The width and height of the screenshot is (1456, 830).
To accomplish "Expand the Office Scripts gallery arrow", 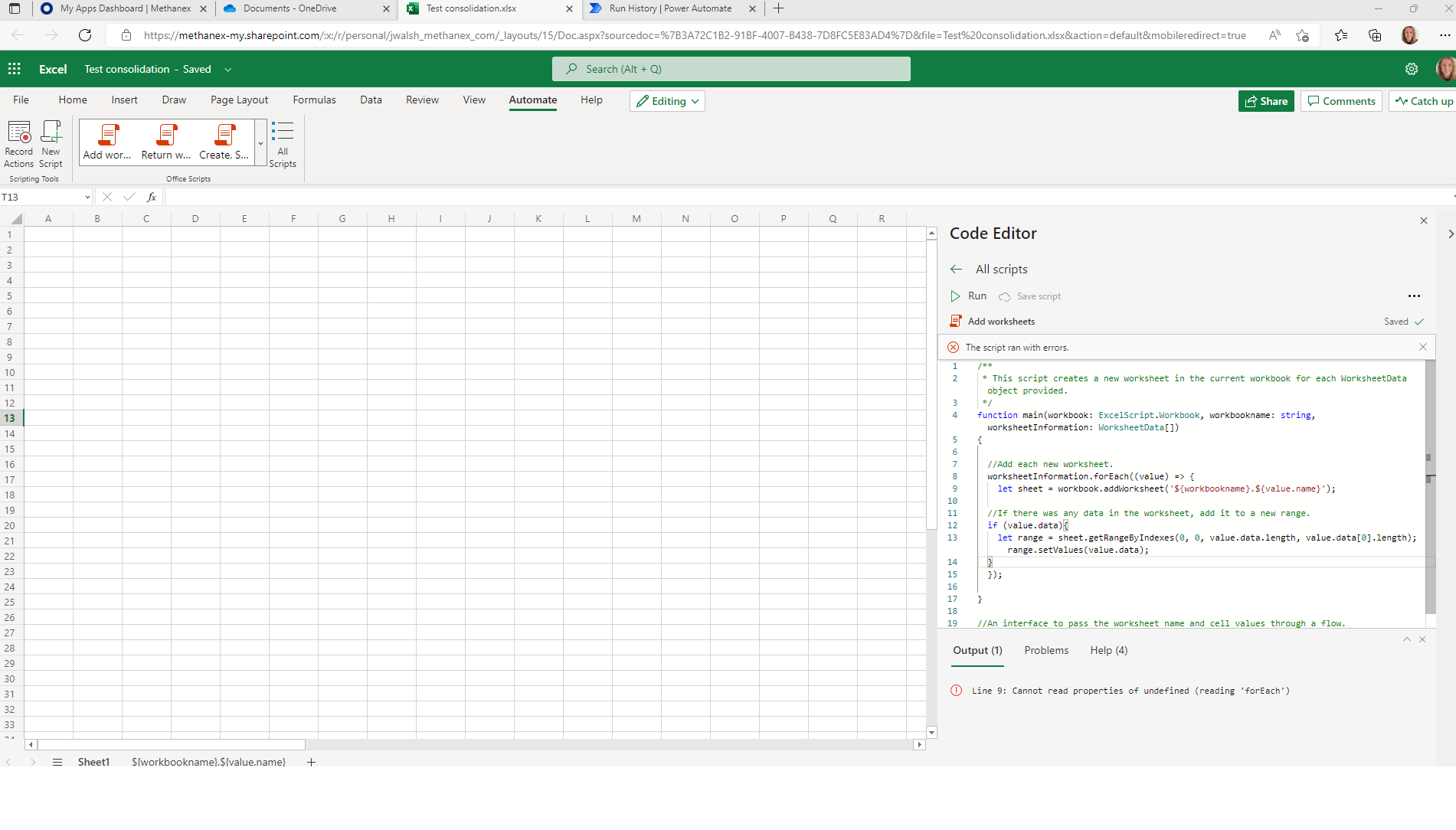I will coord(260,144).
